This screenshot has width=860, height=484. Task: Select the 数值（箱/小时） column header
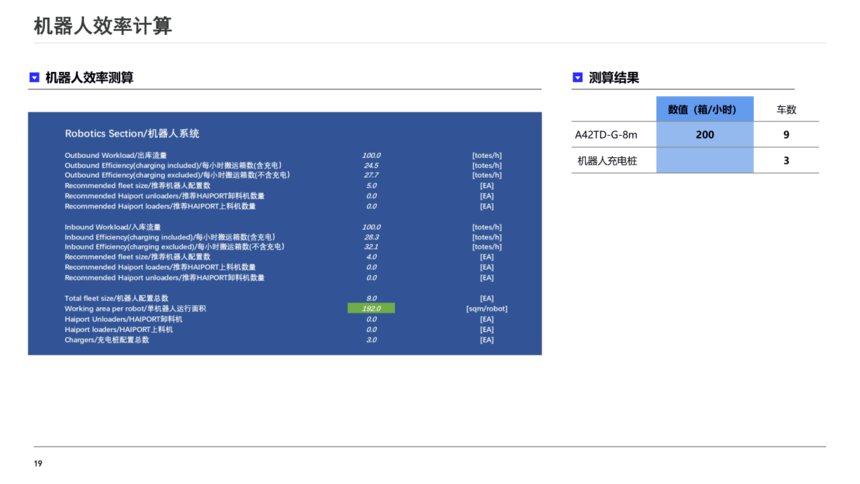click(704, 109)
